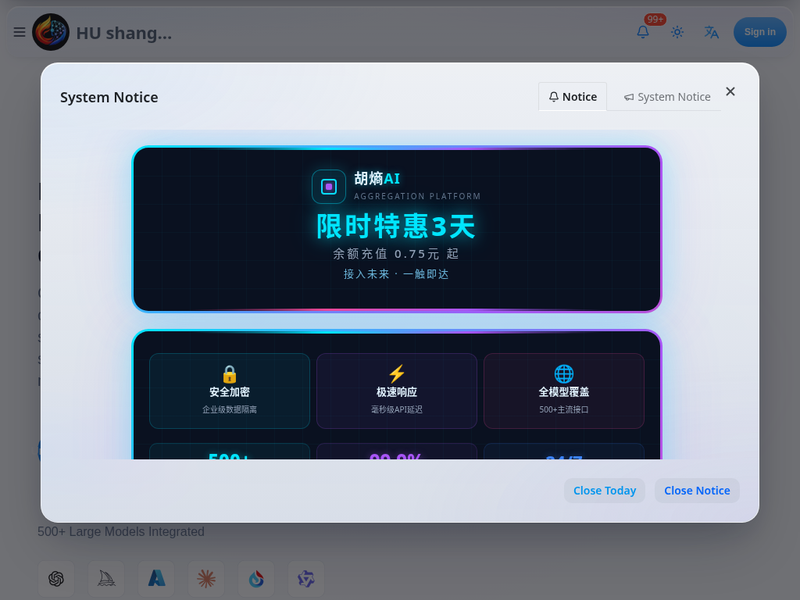Click the Sign in button
Viewport: 800px width, 600px height.
click(760, 32)
